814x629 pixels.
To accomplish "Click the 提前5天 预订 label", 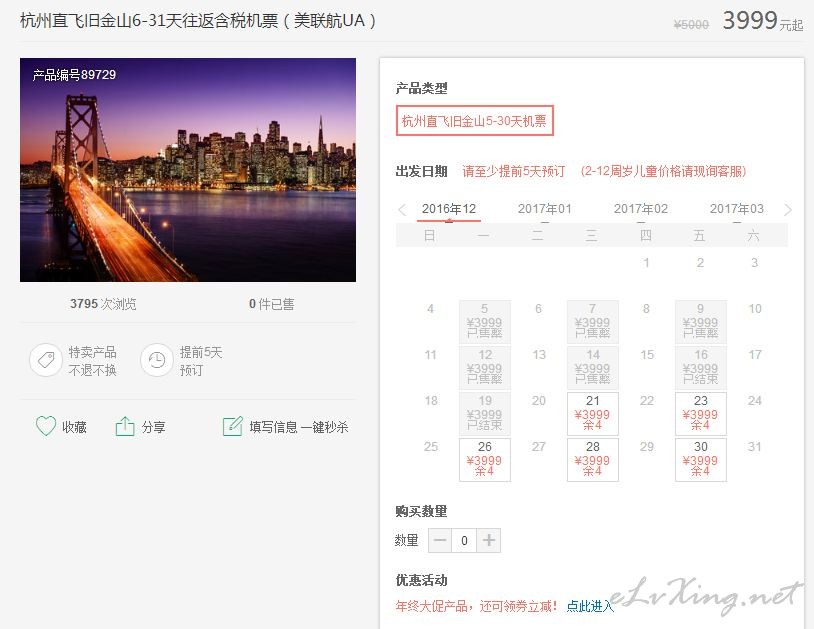I will point(201,361).
